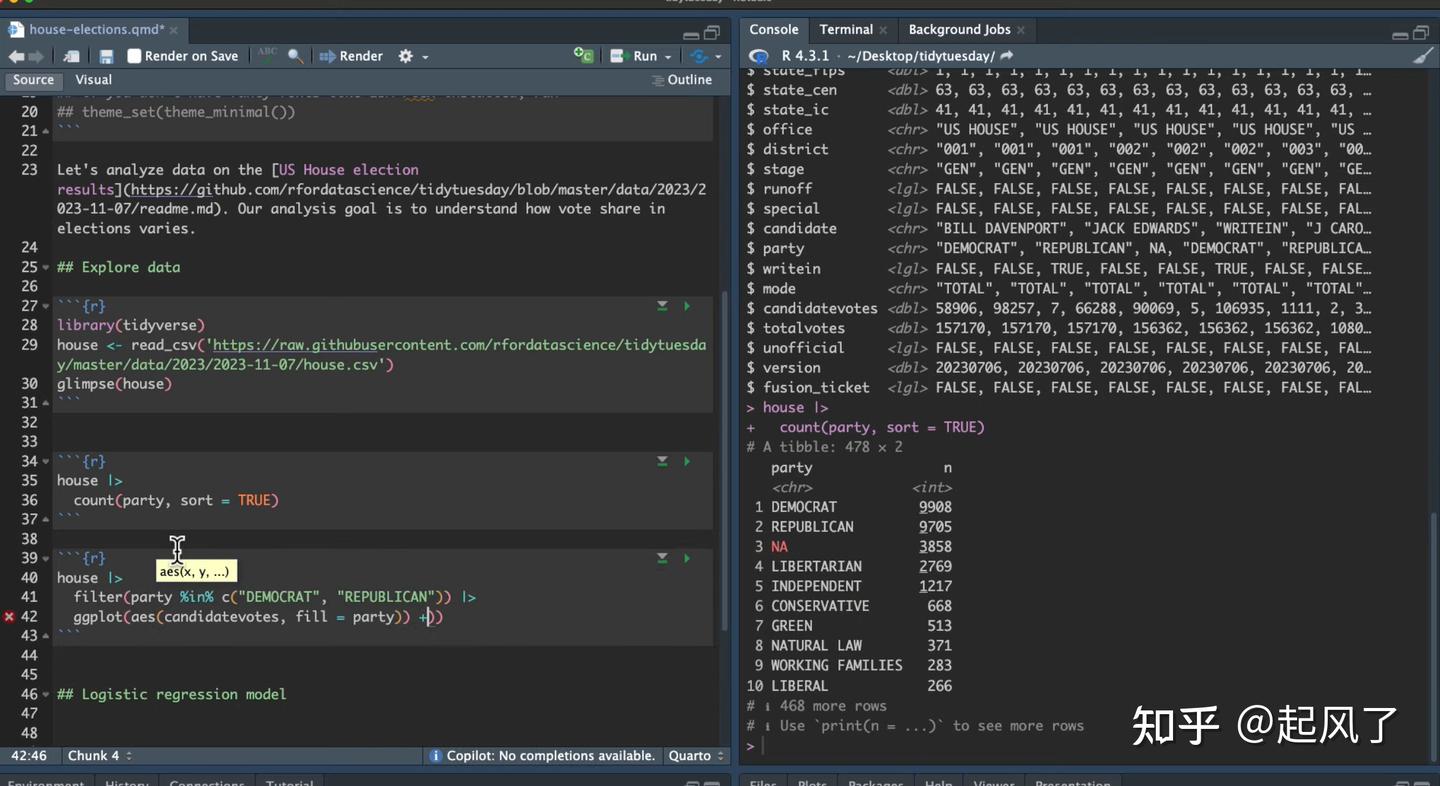Run chunk on line 27

pyautogui.click(x=687, y=306)
